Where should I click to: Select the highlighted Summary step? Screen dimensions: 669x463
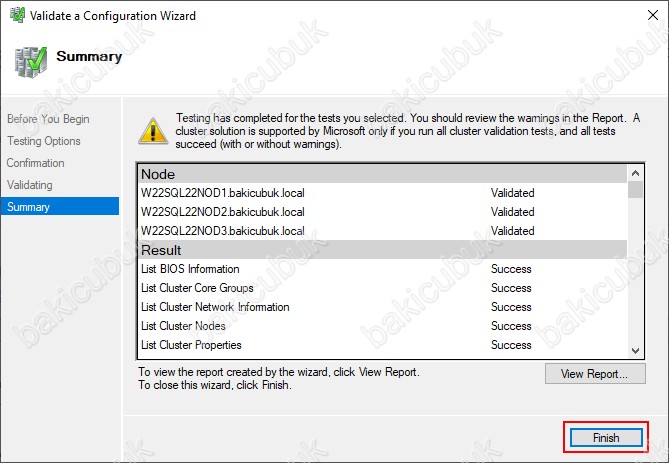(60, 207)
